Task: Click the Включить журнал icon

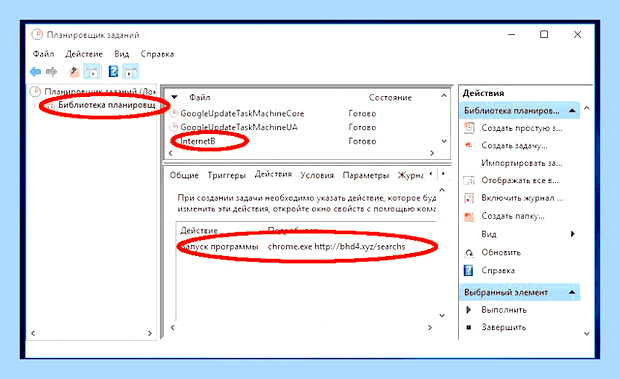Action: (469, 198)
